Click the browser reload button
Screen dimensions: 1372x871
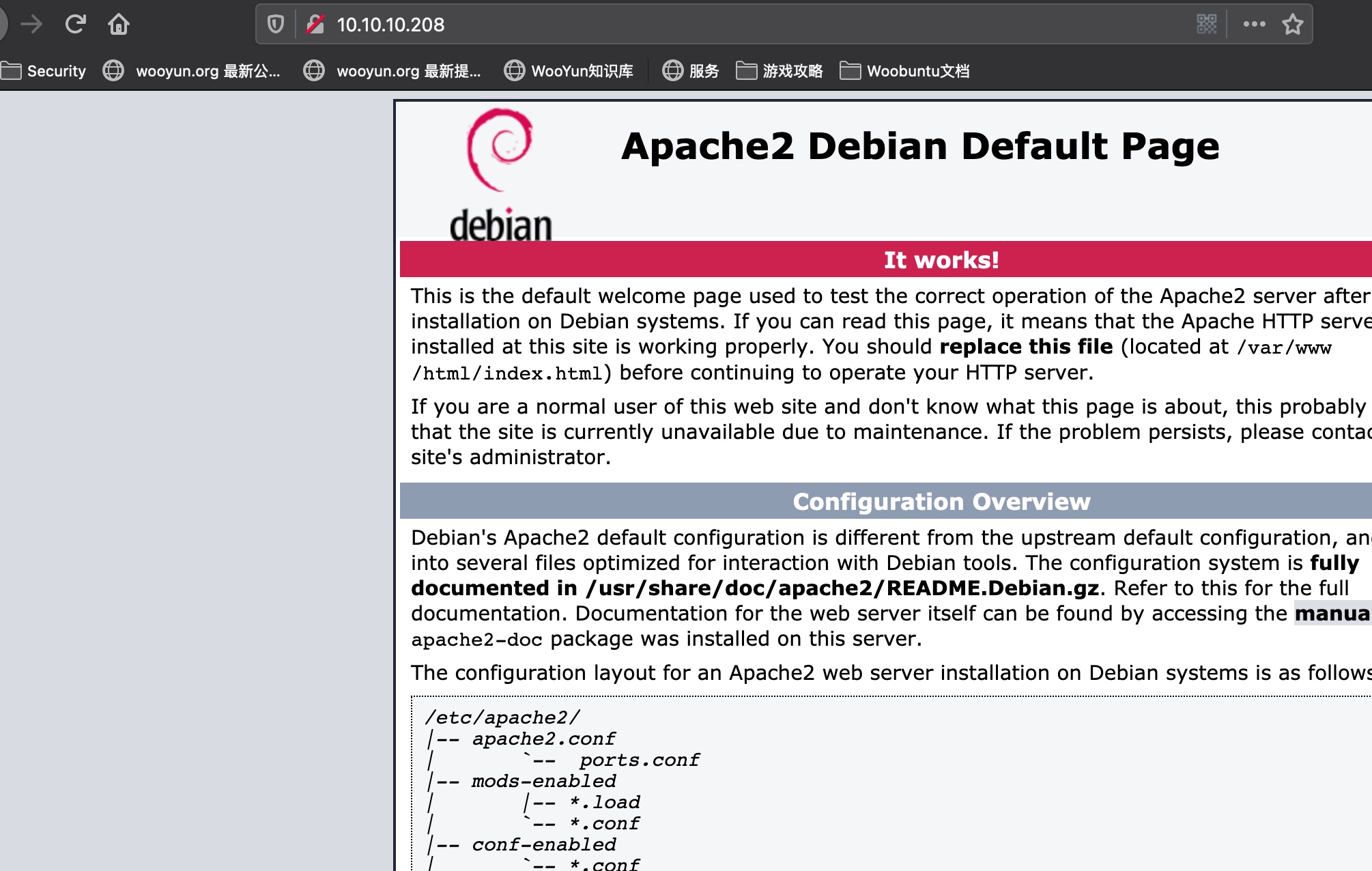tap(75, 25)
